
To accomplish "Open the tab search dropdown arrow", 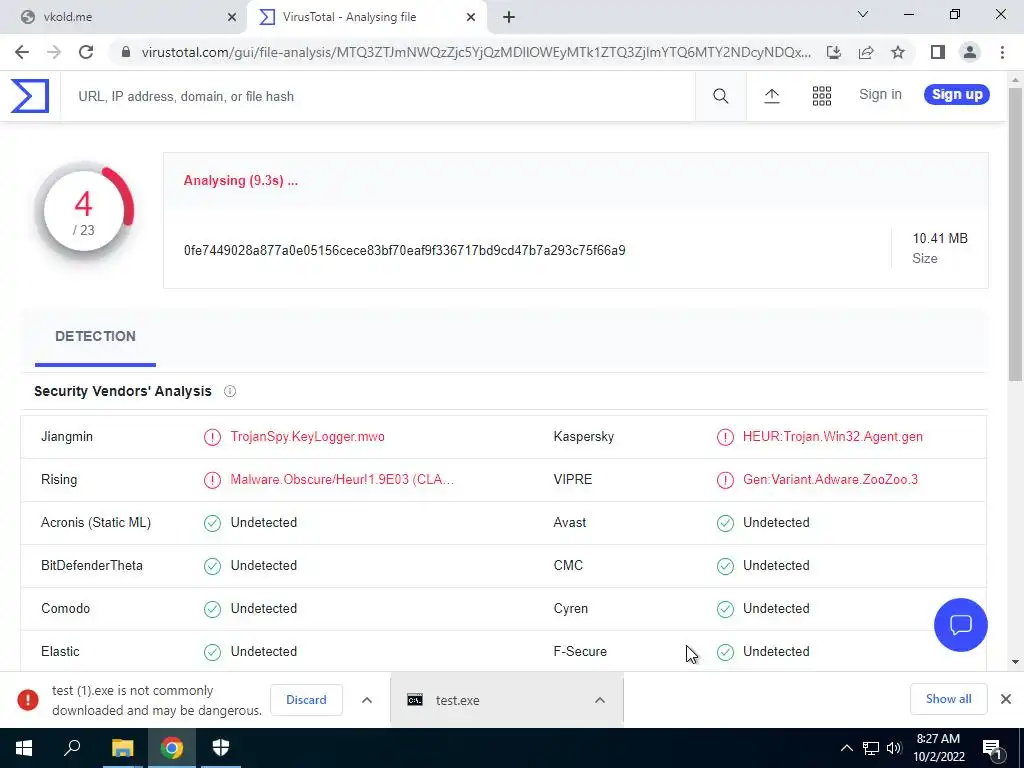I will pyautogui.click(x=863, y=14).
